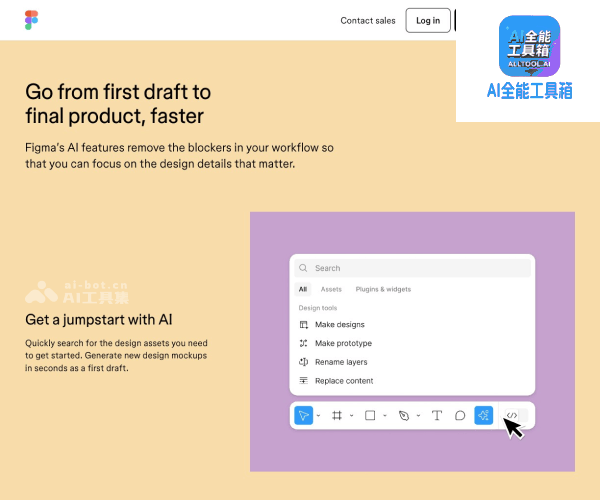Click the Go from first draft headline

tap(118, 104)
